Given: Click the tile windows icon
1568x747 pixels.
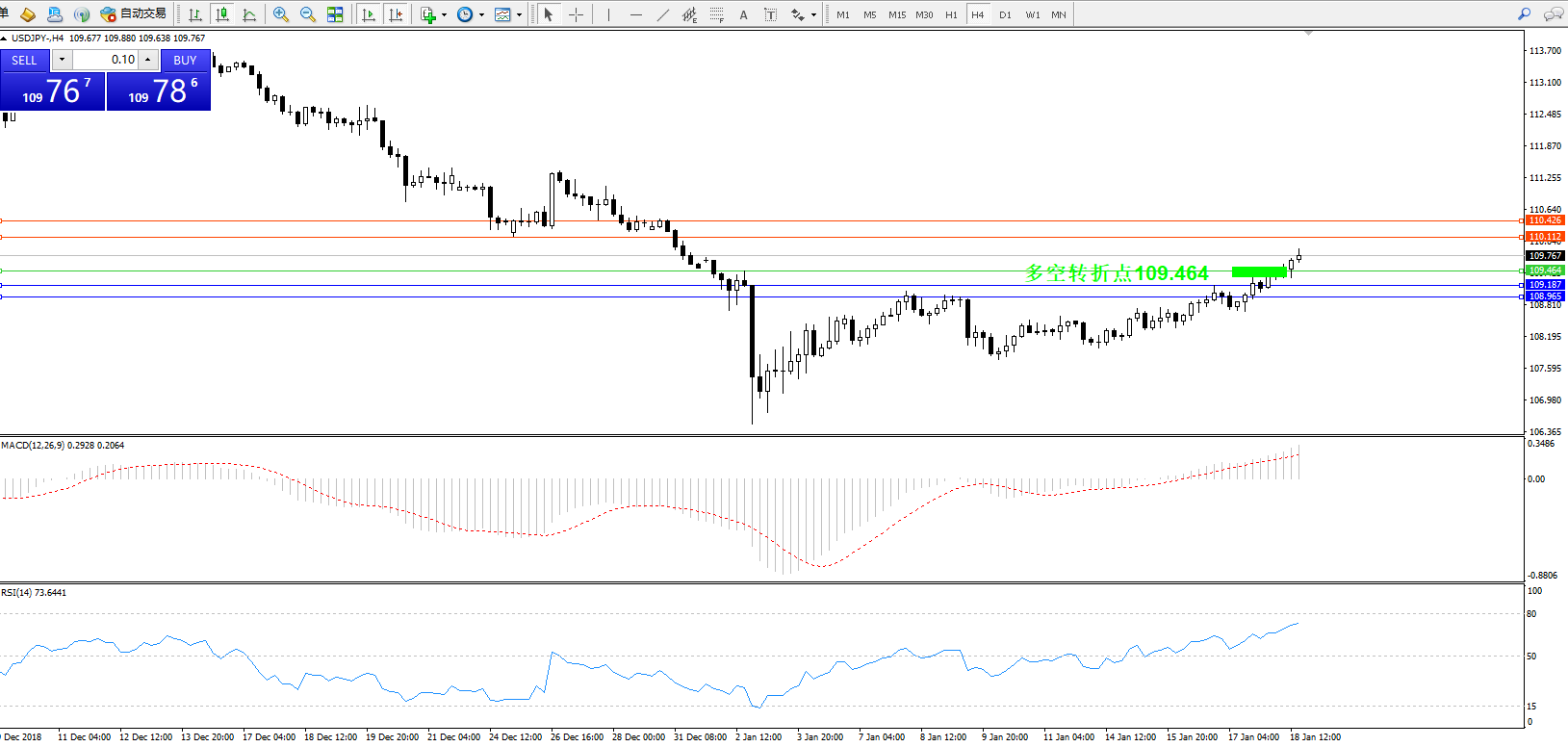Looking at the screenshot, I should (x=335, y=14).
